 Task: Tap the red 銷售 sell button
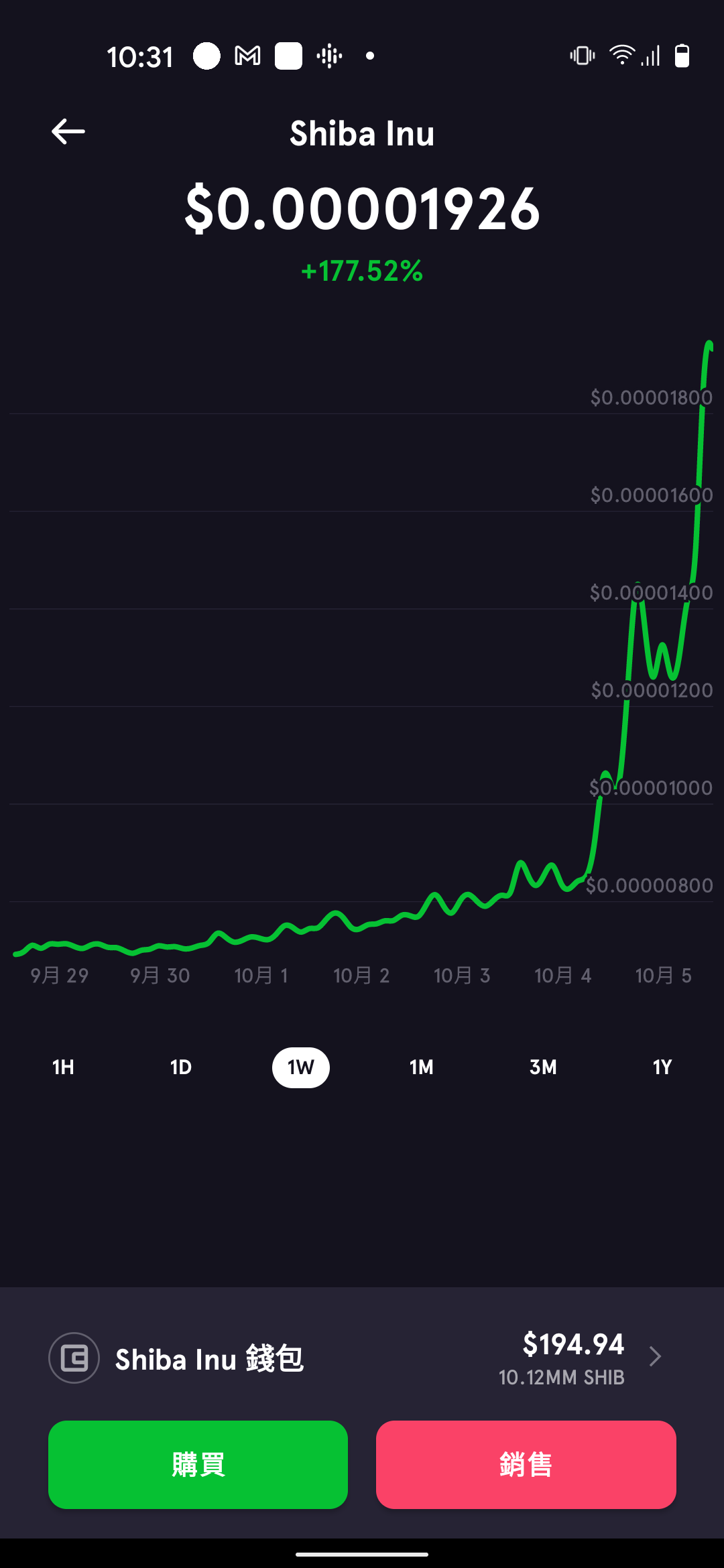click(x=526, y=1464)
